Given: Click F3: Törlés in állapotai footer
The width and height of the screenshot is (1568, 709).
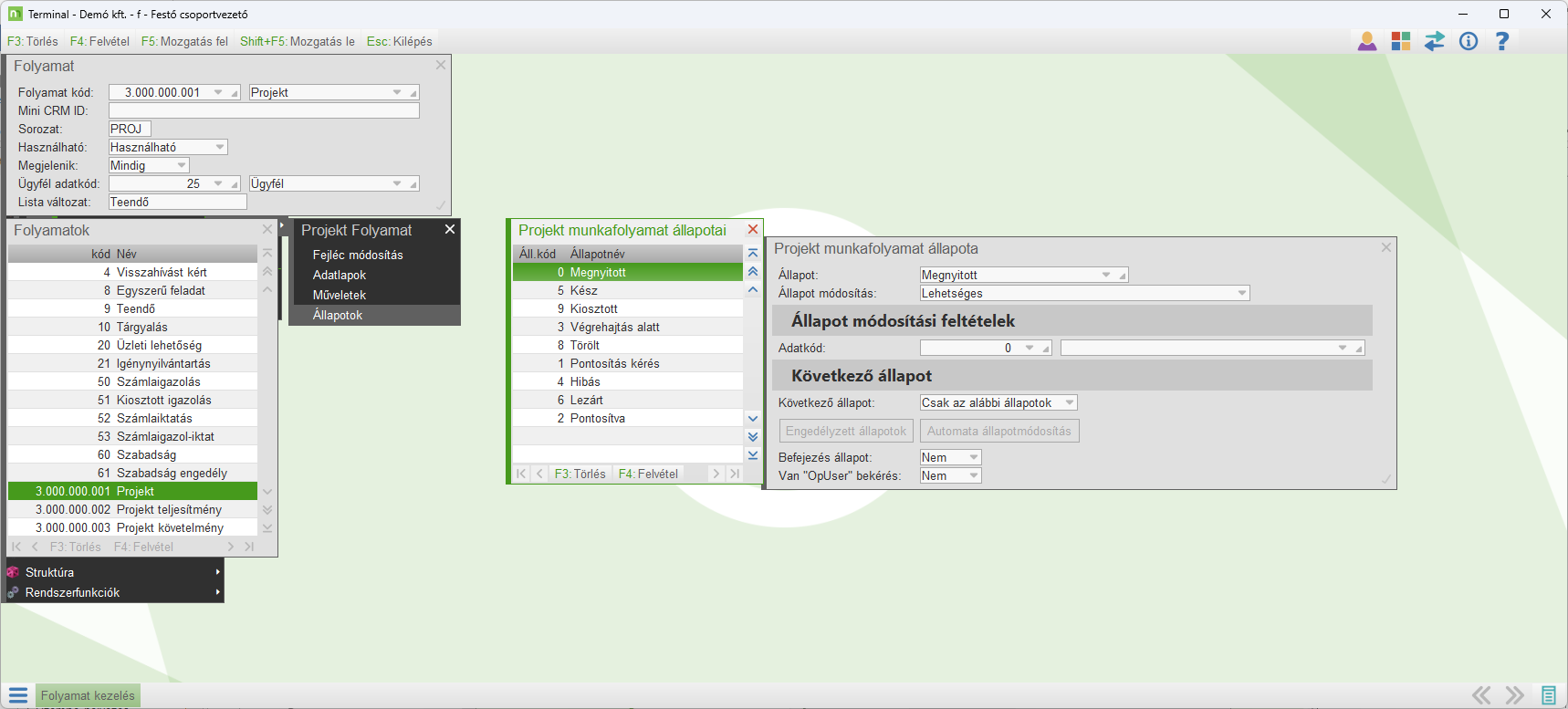Looking at the screenshot, I should click(580, 474).
